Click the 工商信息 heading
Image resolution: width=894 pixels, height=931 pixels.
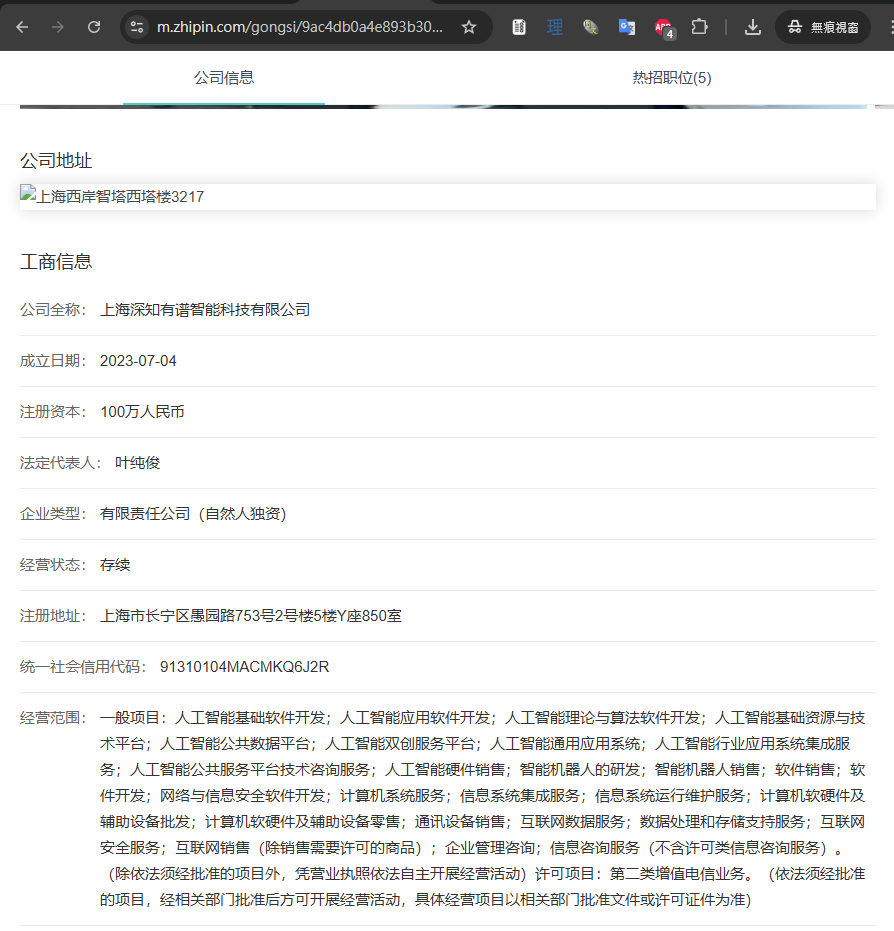coord(56,261)
